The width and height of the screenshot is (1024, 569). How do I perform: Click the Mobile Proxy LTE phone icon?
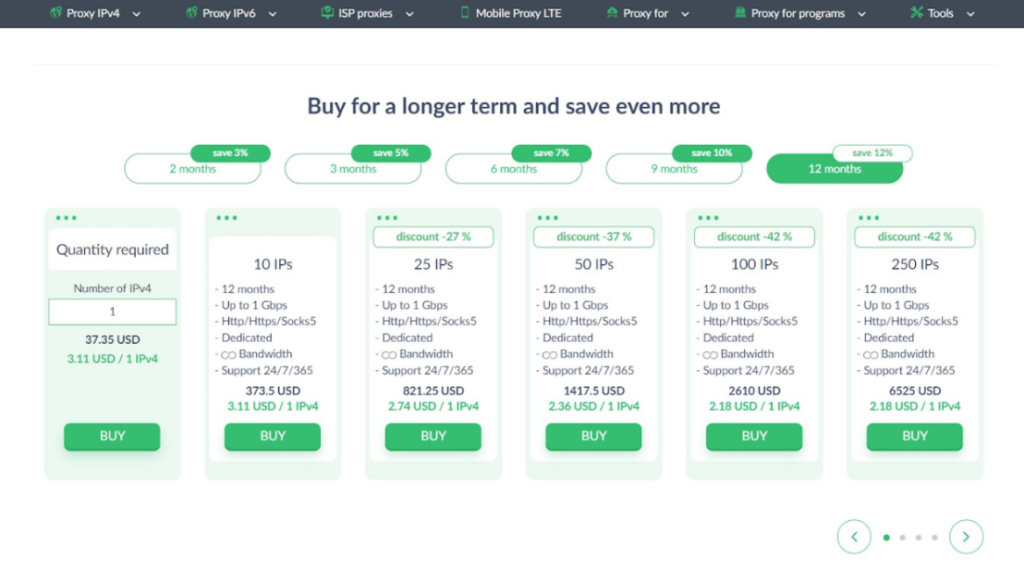(x=465, y=13)
